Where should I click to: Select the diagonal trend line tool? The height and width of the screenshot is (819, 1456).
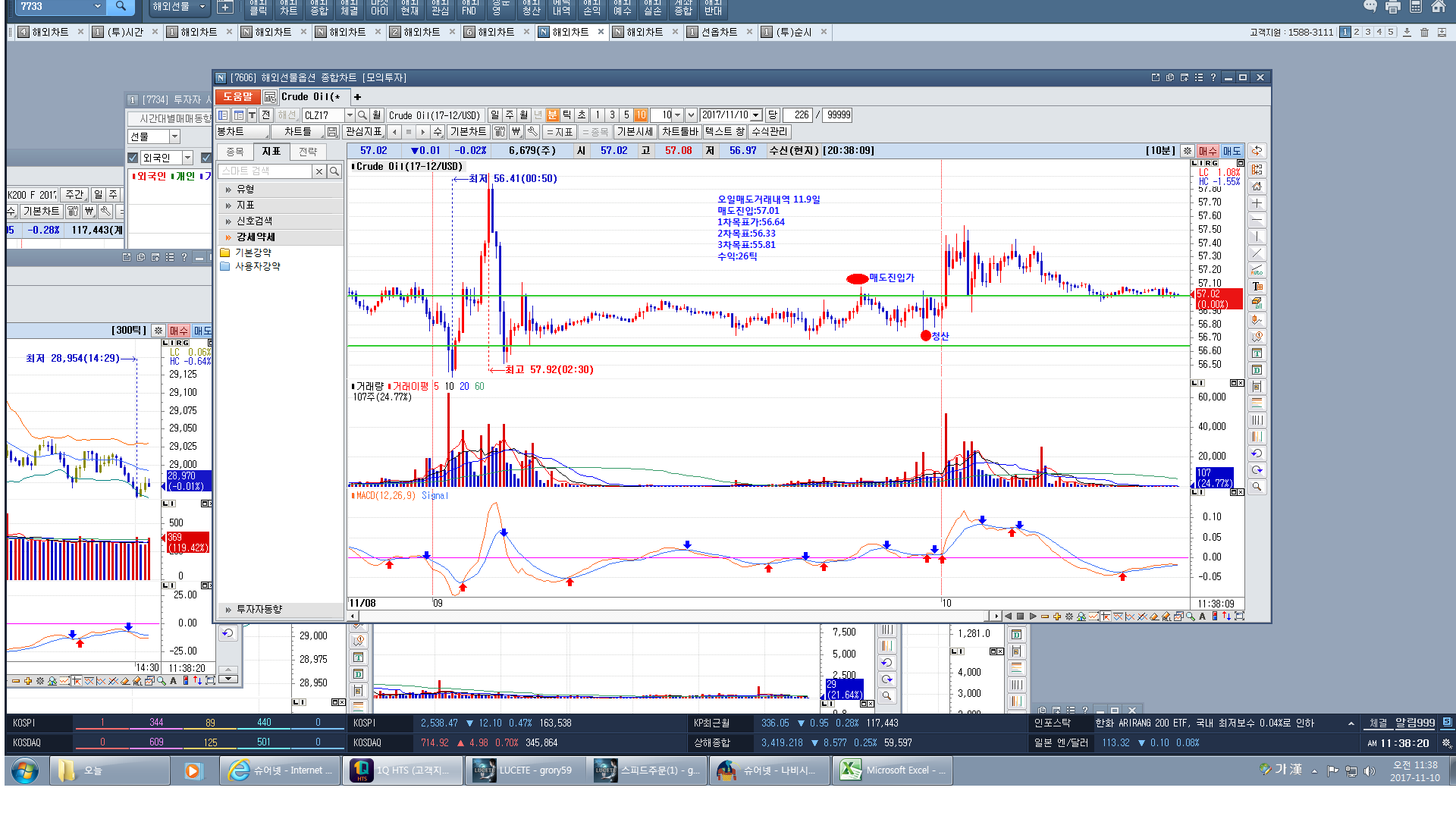click(1257, 253)
